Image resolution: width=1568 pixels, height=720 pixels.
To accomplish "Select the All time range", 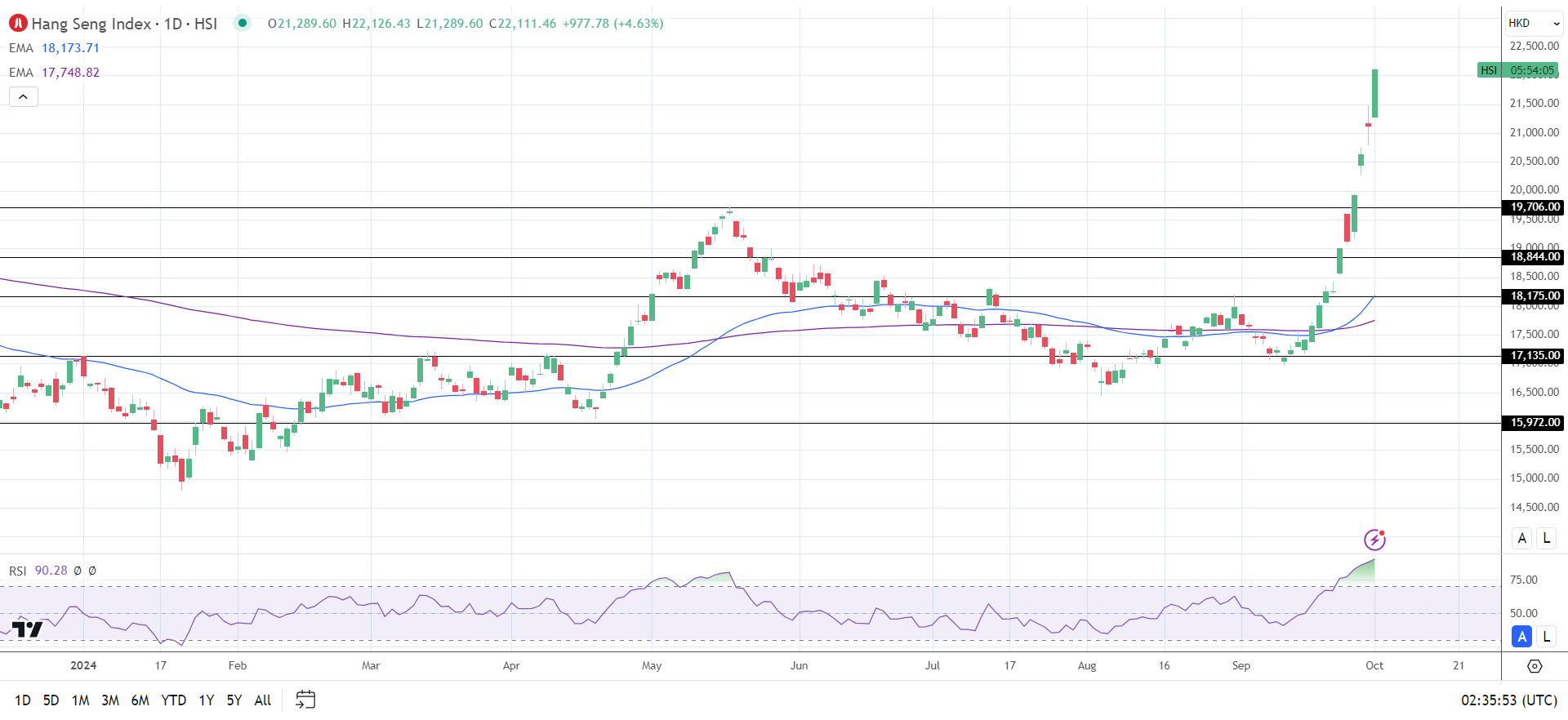I will (263, 700).
